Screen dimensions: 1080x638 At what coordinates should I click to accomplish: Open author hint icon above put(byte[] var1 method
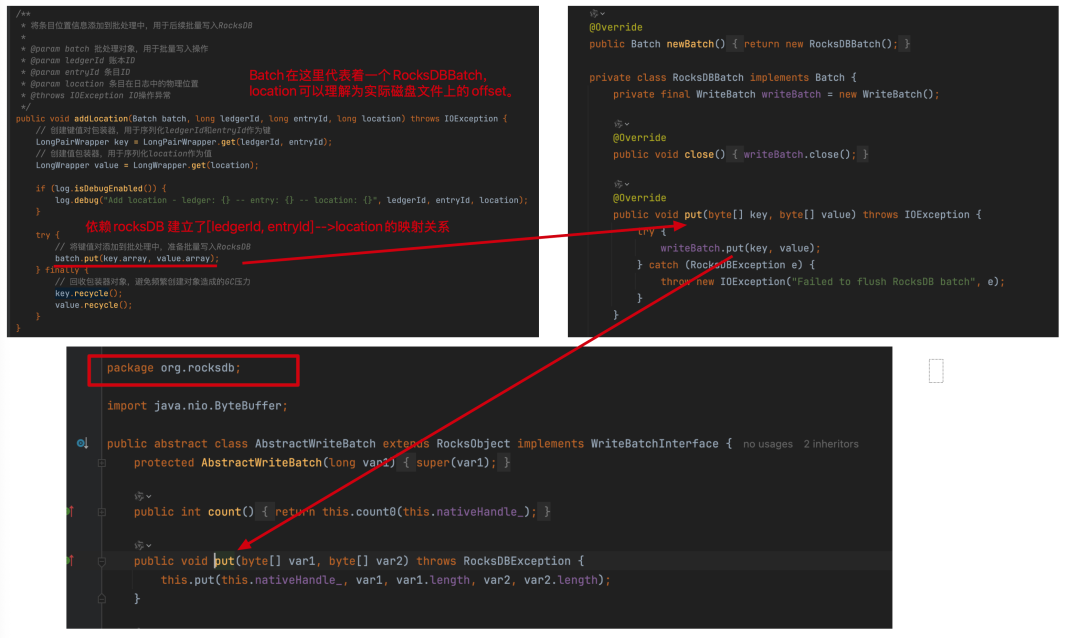(x=143, y=546)
